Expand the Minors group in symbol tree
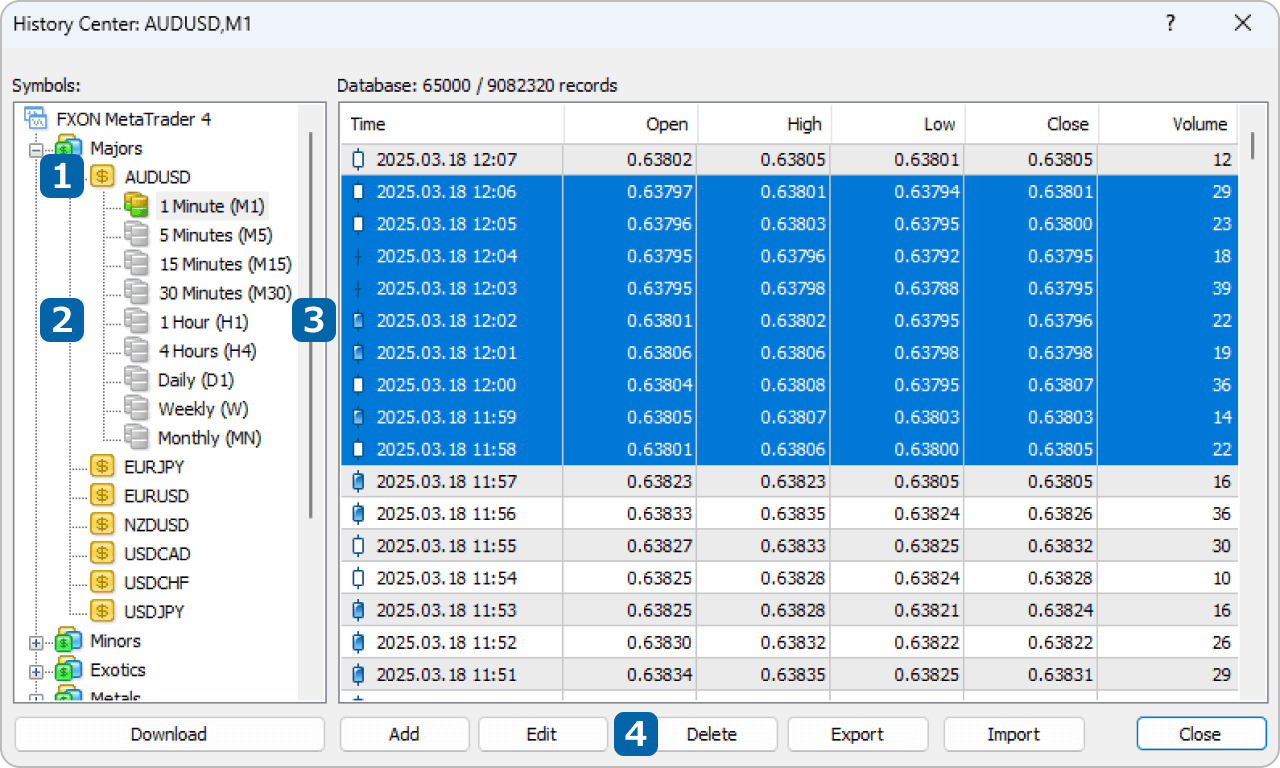Viewport: 1280px width, 768px height. pyautogui.click(x=37, y=643)
